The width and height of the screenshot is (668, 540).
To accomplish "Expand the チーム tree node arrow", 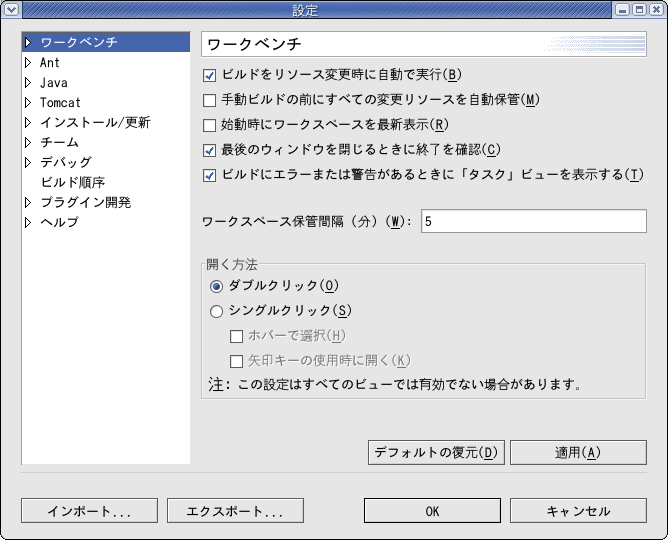I will coord(28,142).
